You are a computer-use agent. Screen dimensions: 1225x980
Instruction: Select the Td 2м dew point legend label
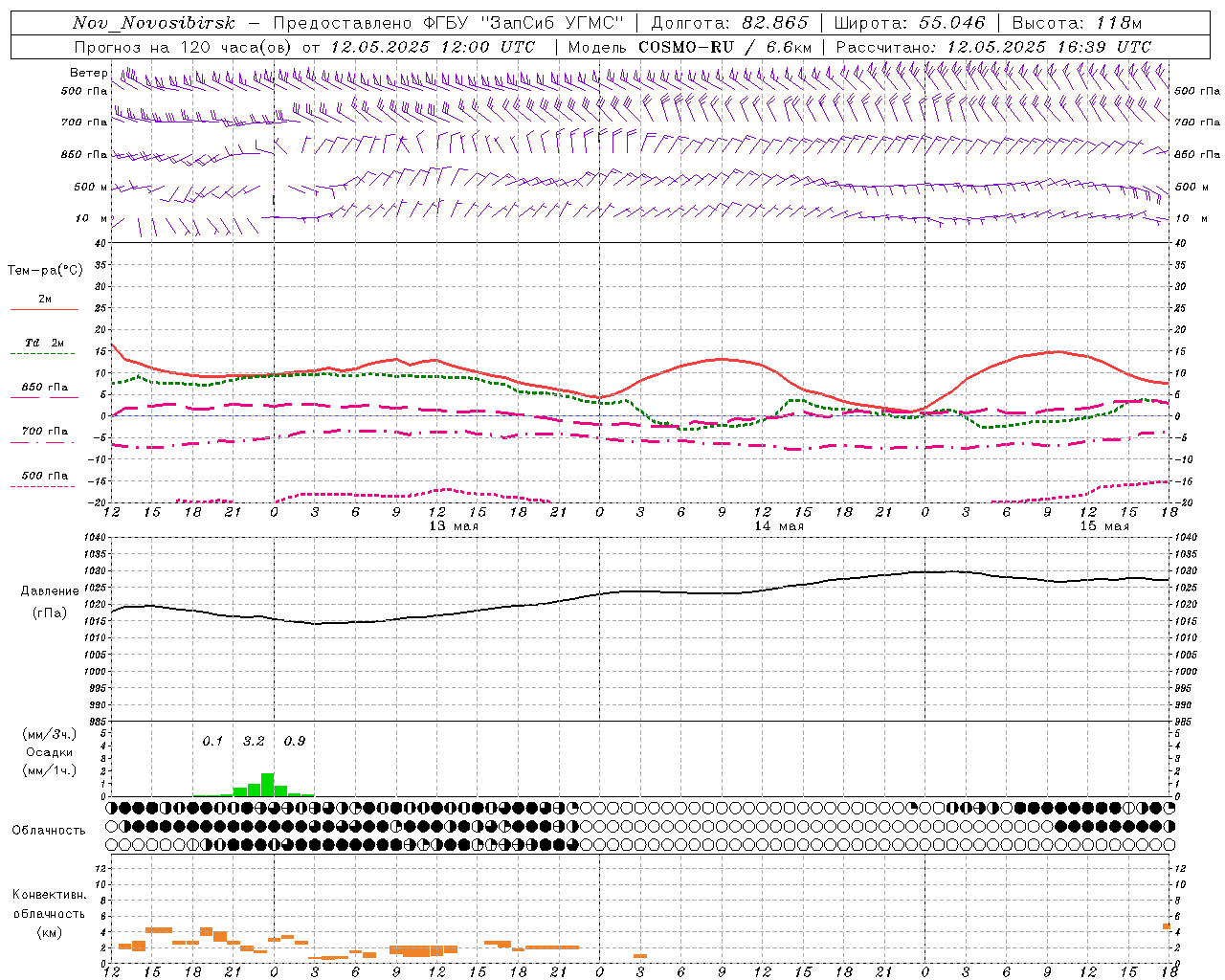point(45,343)
